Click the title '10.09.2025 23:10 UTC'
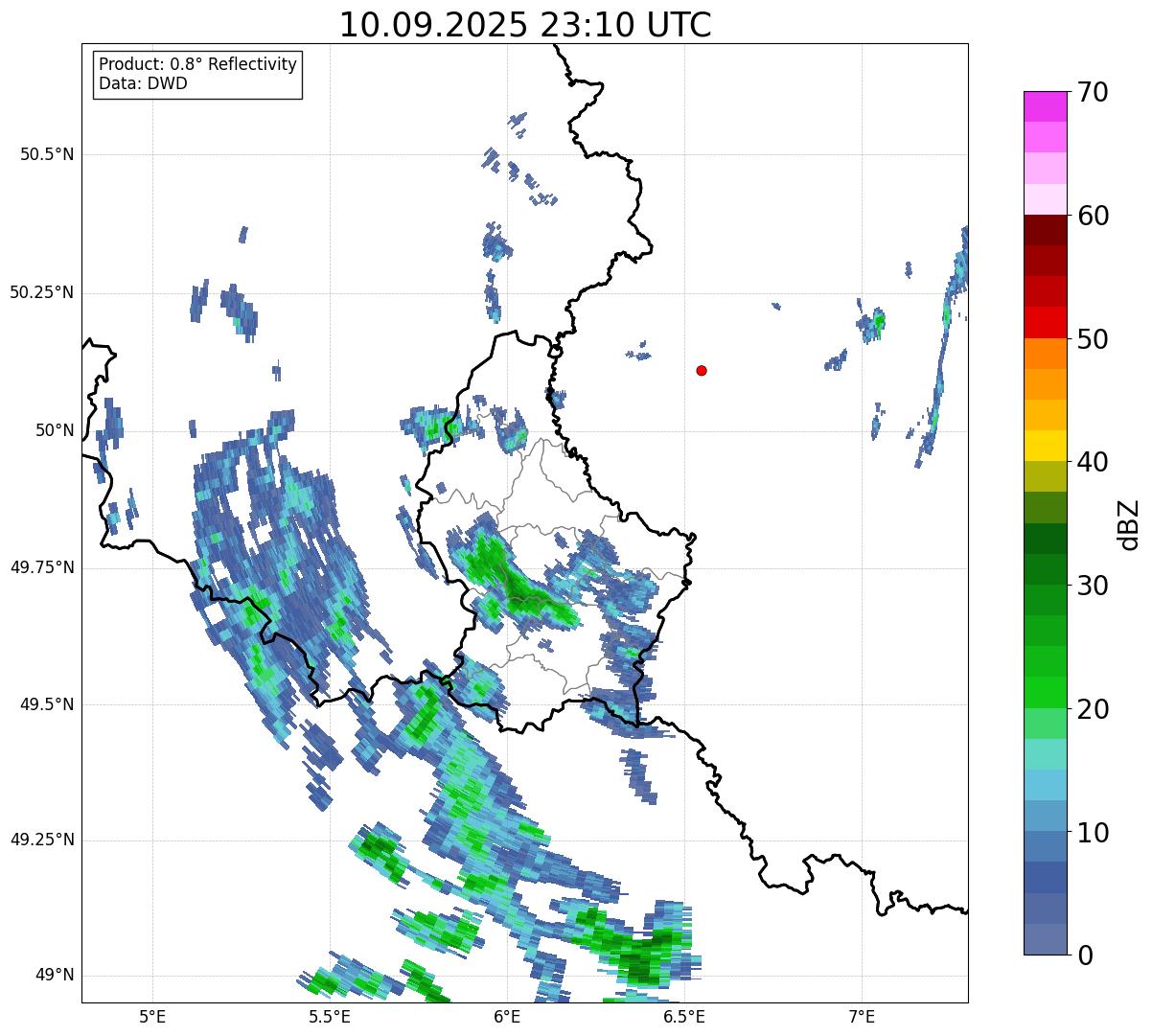1152x1036 pixels. (525, 25)
